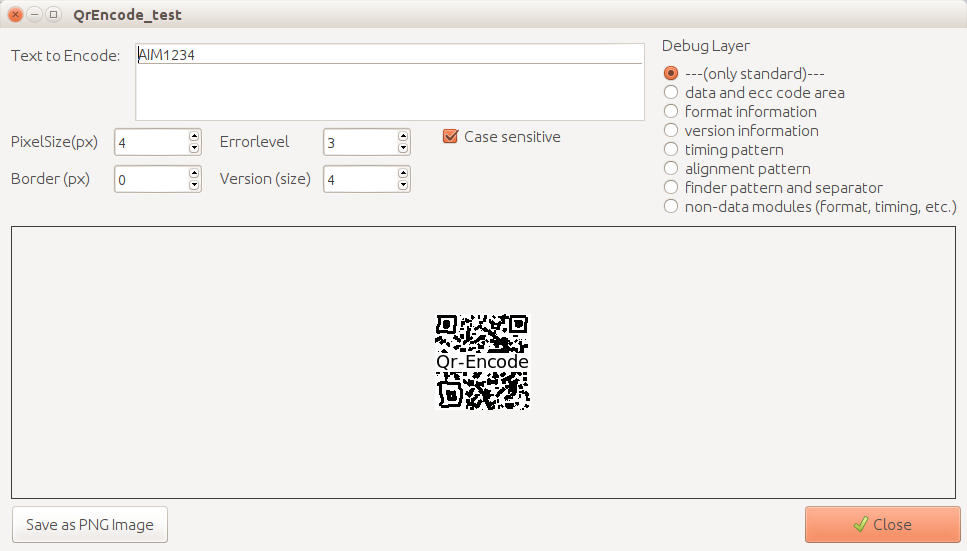
Task: Select version information radio button
Action: pos(671,131)
